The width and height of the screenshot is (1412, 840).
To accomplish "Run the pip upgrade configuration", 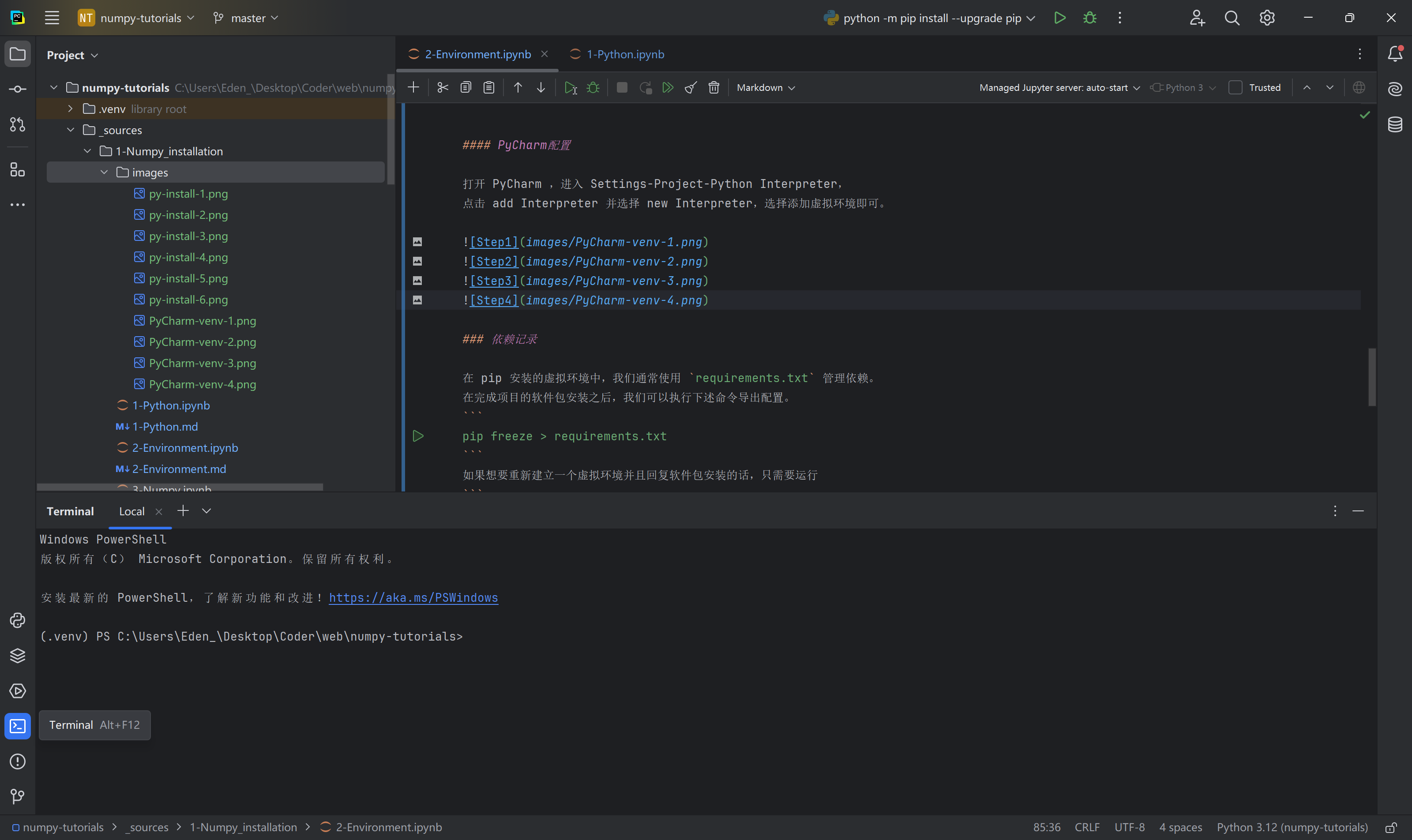I will [1060, 18].
